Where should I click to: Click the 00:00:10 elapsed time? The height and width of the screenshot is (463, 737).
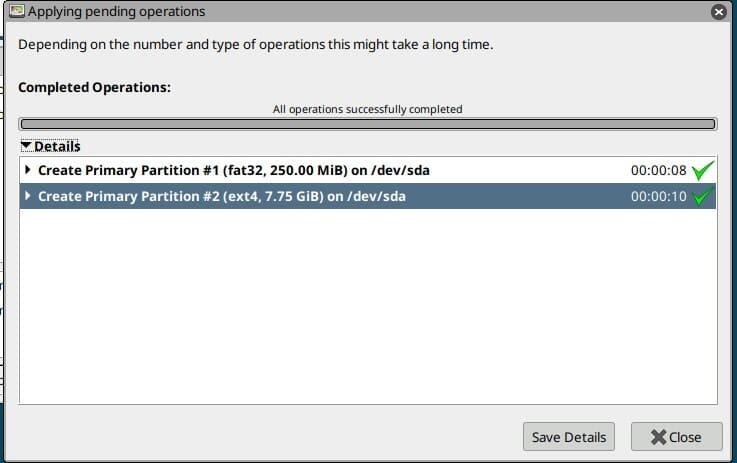tap(658, 197)
